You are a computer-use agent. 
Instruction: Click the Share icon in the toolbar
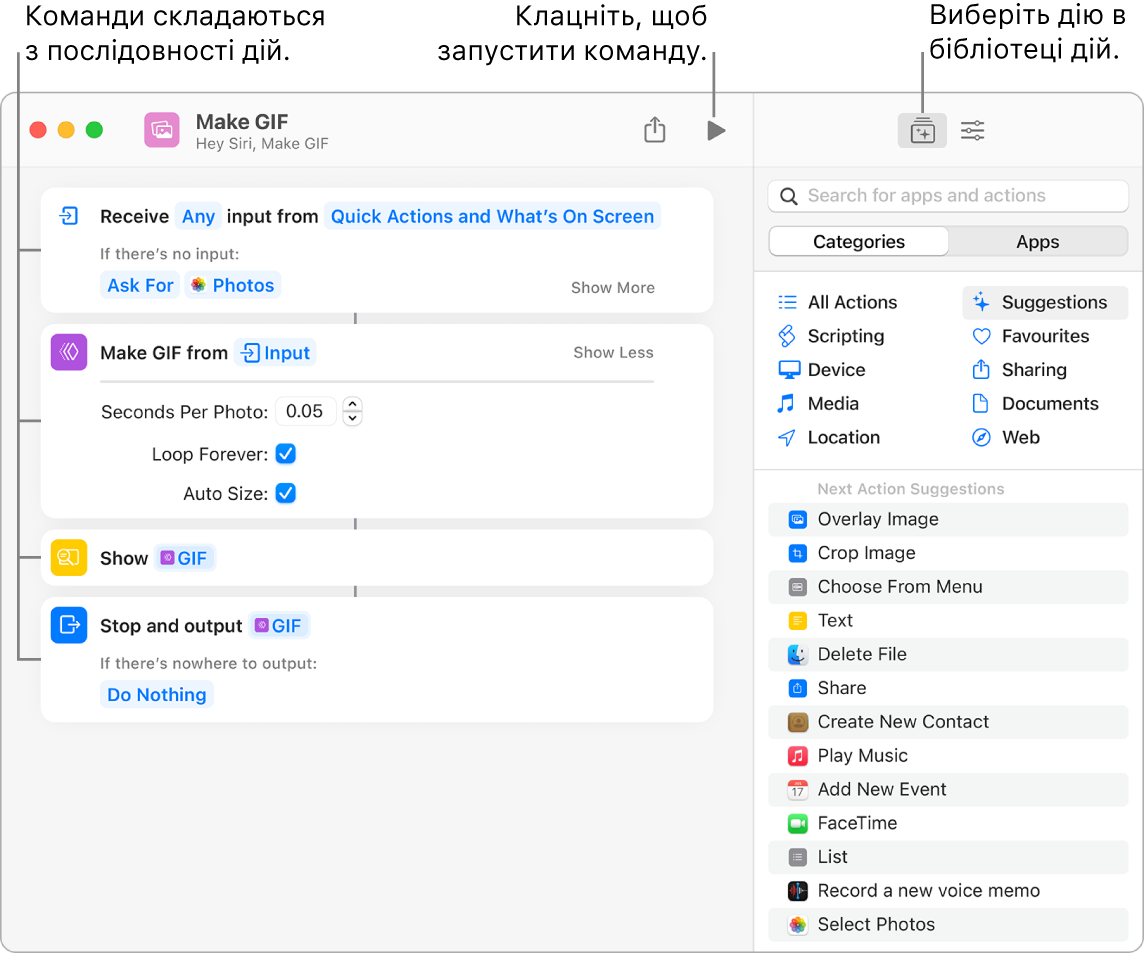tap(654, 130)
